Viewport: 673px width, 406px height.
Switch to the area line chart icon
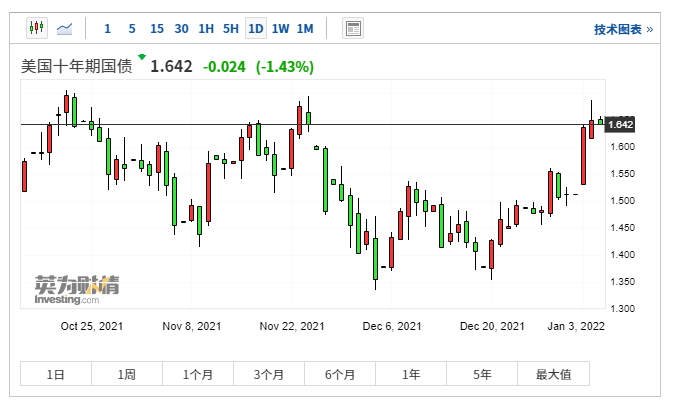[x=65, y=29]
